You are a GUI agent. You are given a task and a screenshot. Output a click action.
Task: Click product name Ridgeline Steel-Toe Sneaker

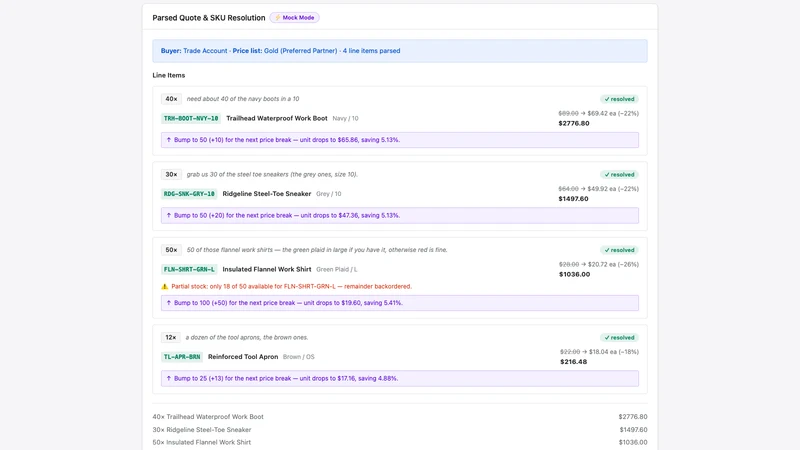coord(267,194)
